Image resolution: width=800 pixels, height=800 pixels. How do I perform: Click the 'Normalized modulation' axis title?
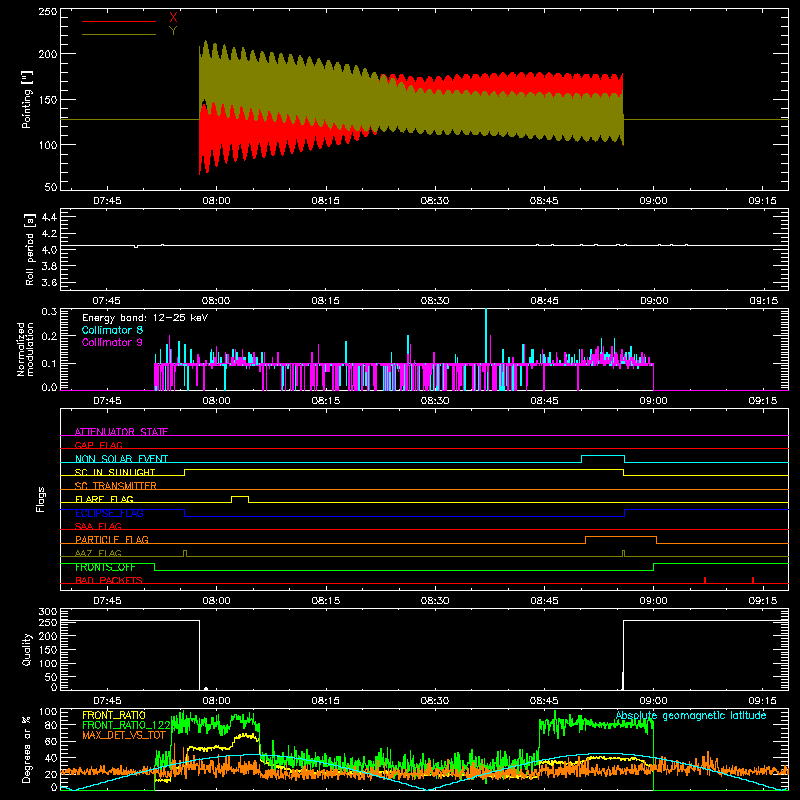coord(25,349)
